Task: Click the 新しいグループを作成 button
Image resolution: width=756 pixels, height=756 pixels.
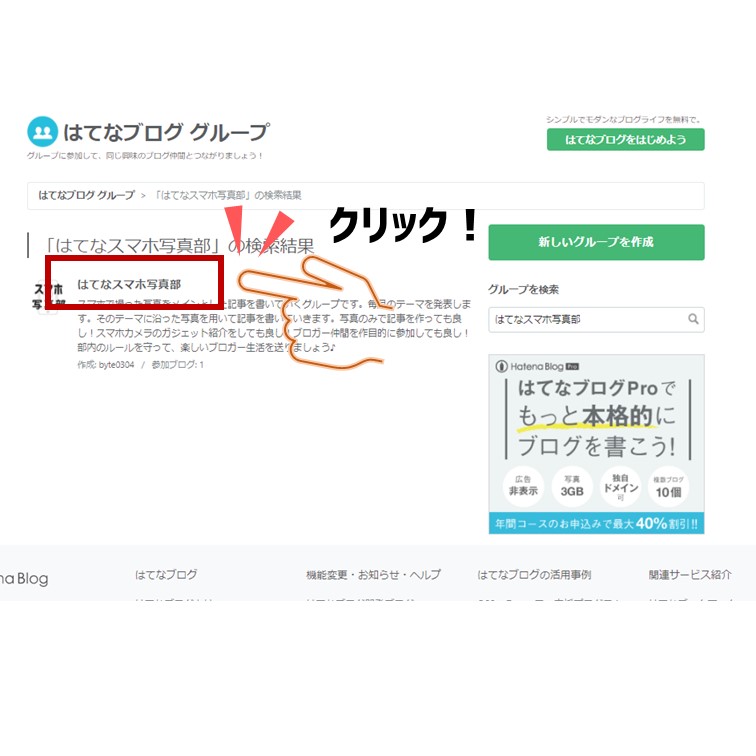Action: [596, 242]
